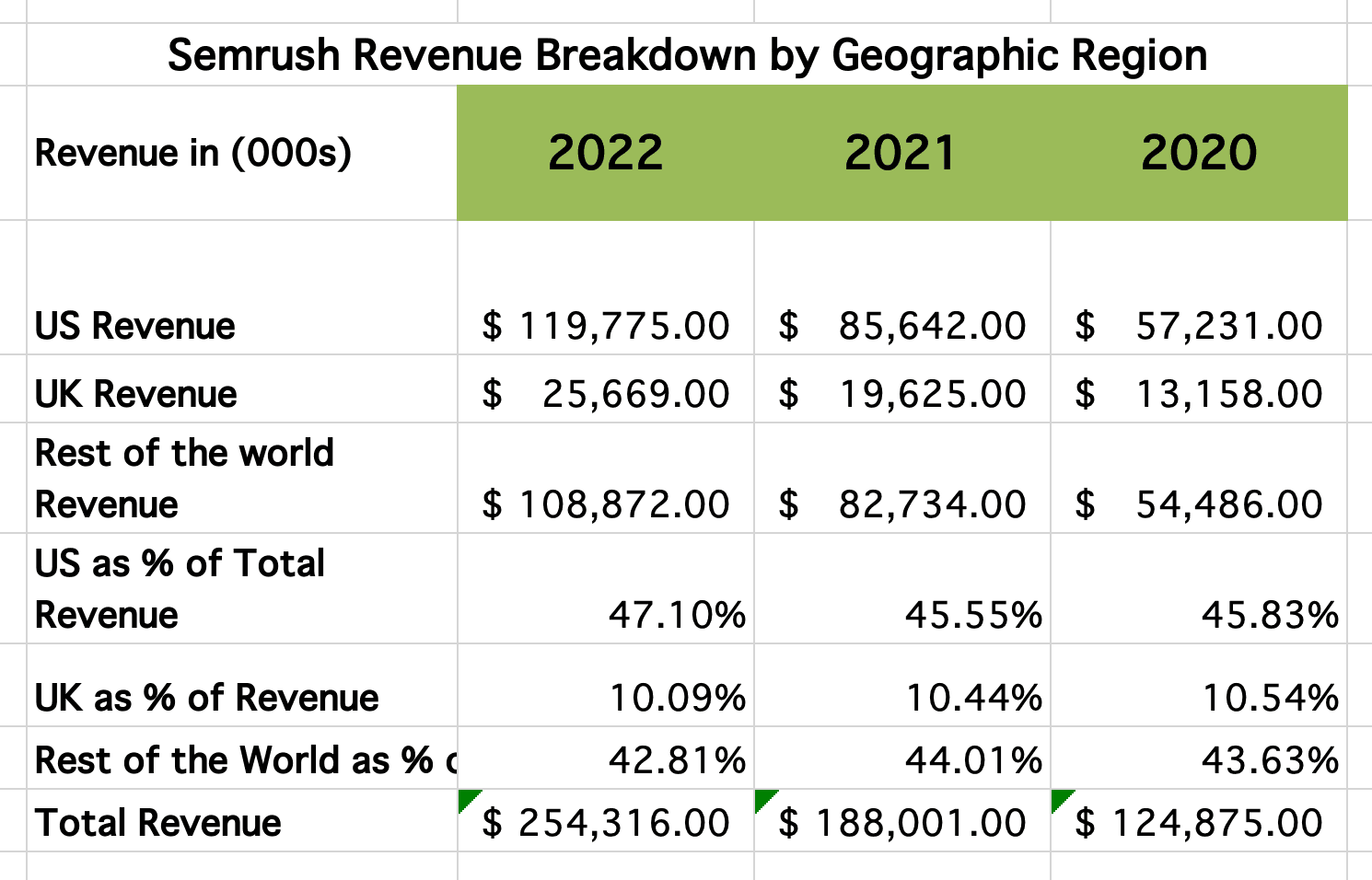Select the 10.44% cell
1372x880 pixels.
point(902,685)
